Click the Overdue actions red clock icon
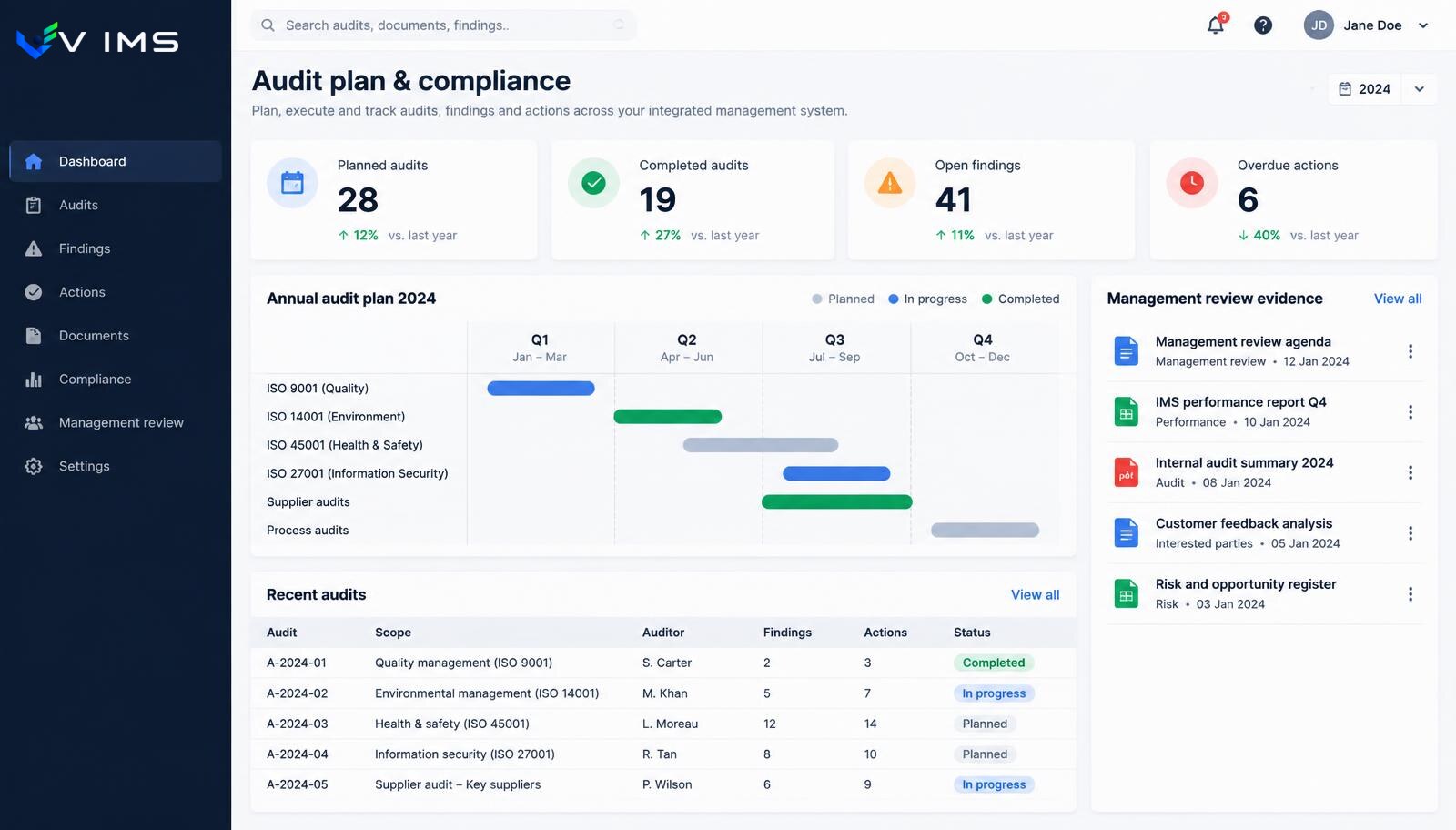The height and width of the screenshot is (830, 1456). point(1192,183)
